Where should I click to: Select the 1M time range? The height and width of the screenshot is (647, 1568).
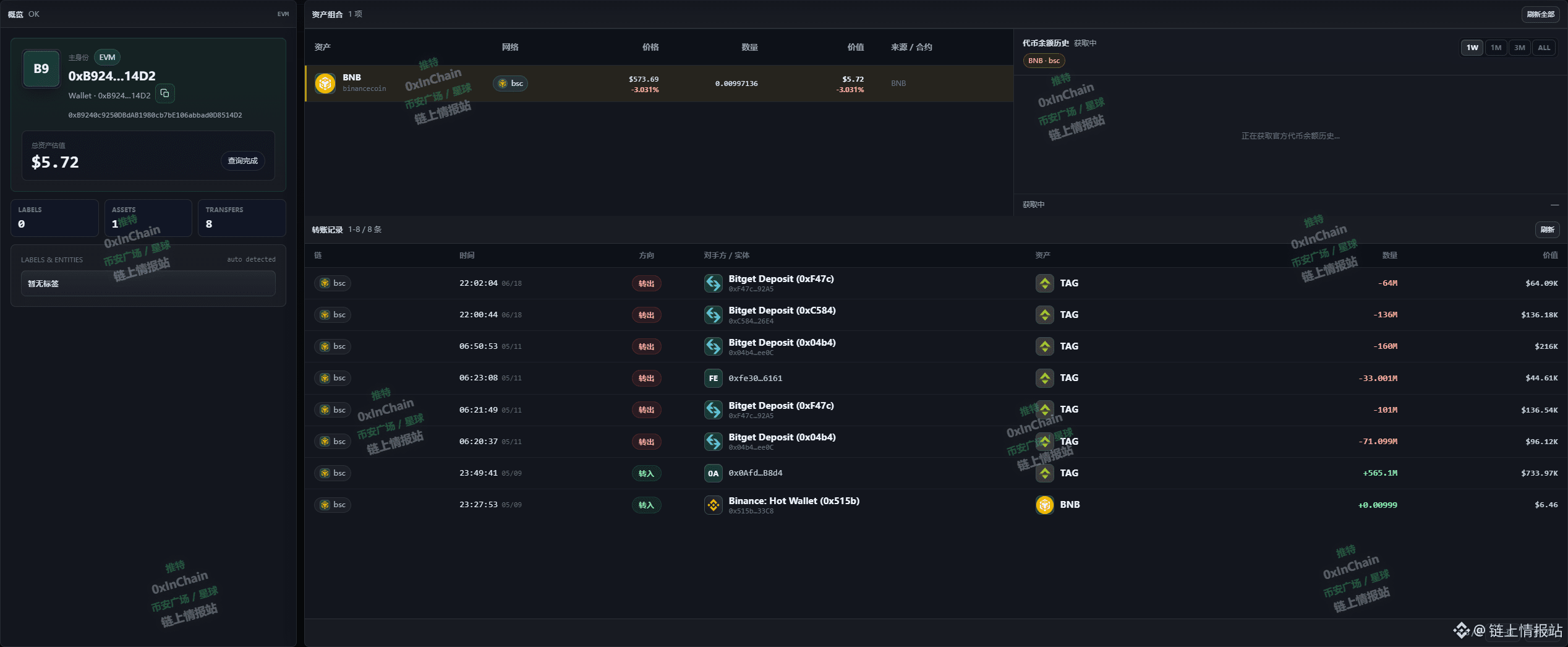click(1496, 48)
